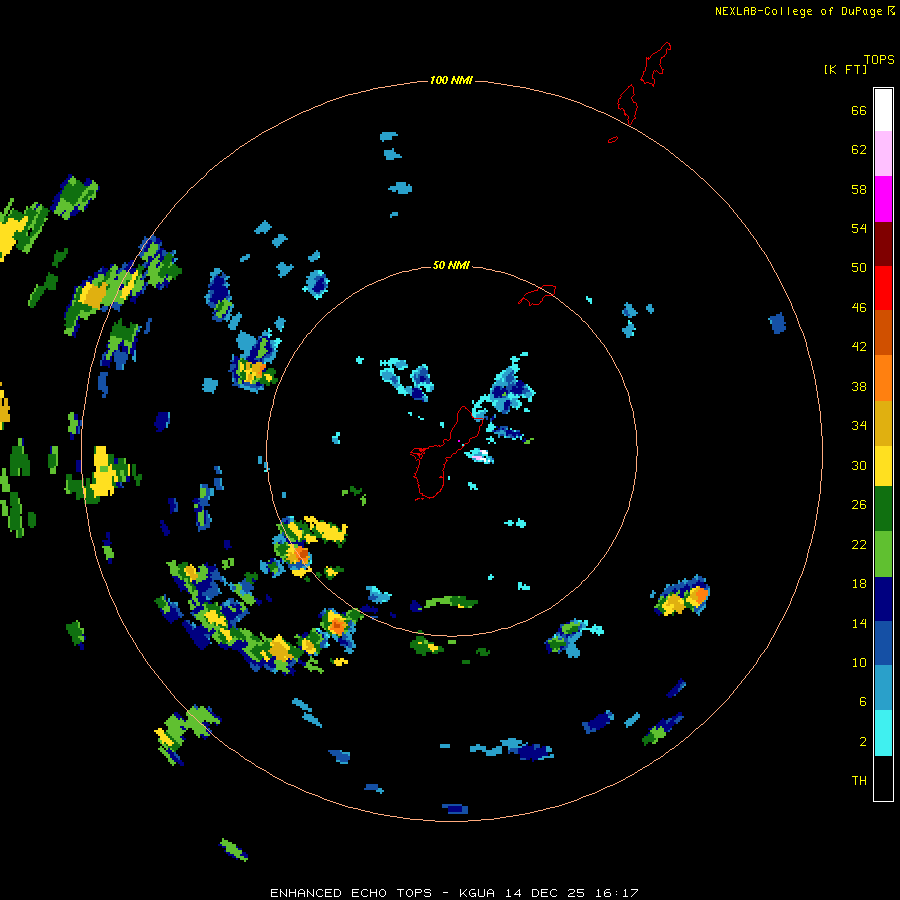900x900 pixels.
Task: Click the 46 legend value
Action: (x=859, y=308)
